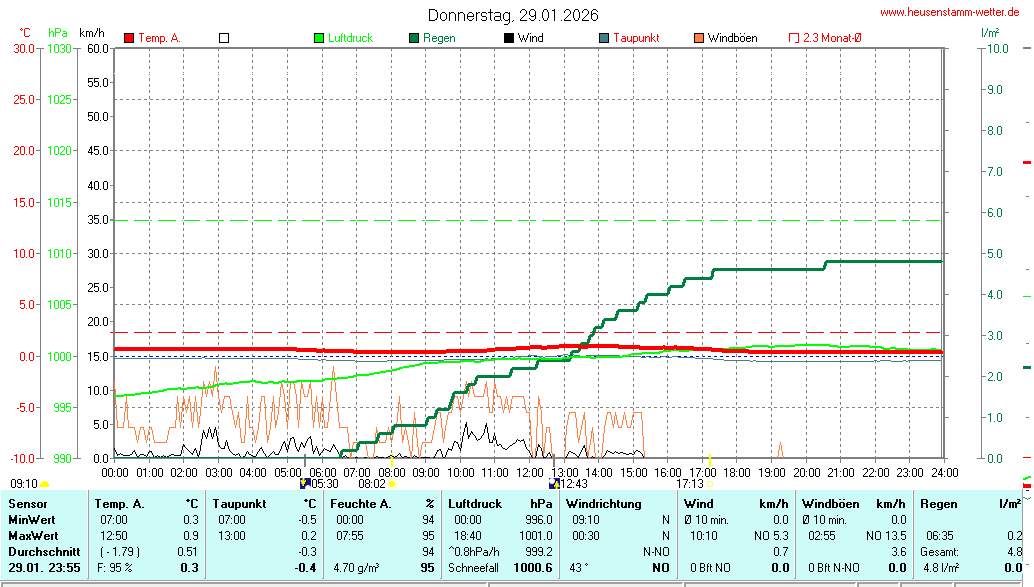Click the sunrise sun icon at 08:02
Image resolution: width=1034 pixels, height=587 pixels.
(x=392, y=484)
